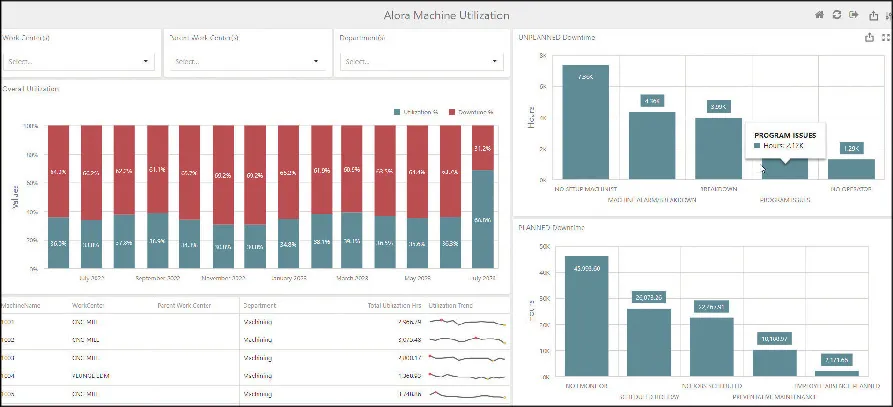The image size is (893, 407).
Task: Open the Department(s) filter dropdown
Action: (416, 61)
